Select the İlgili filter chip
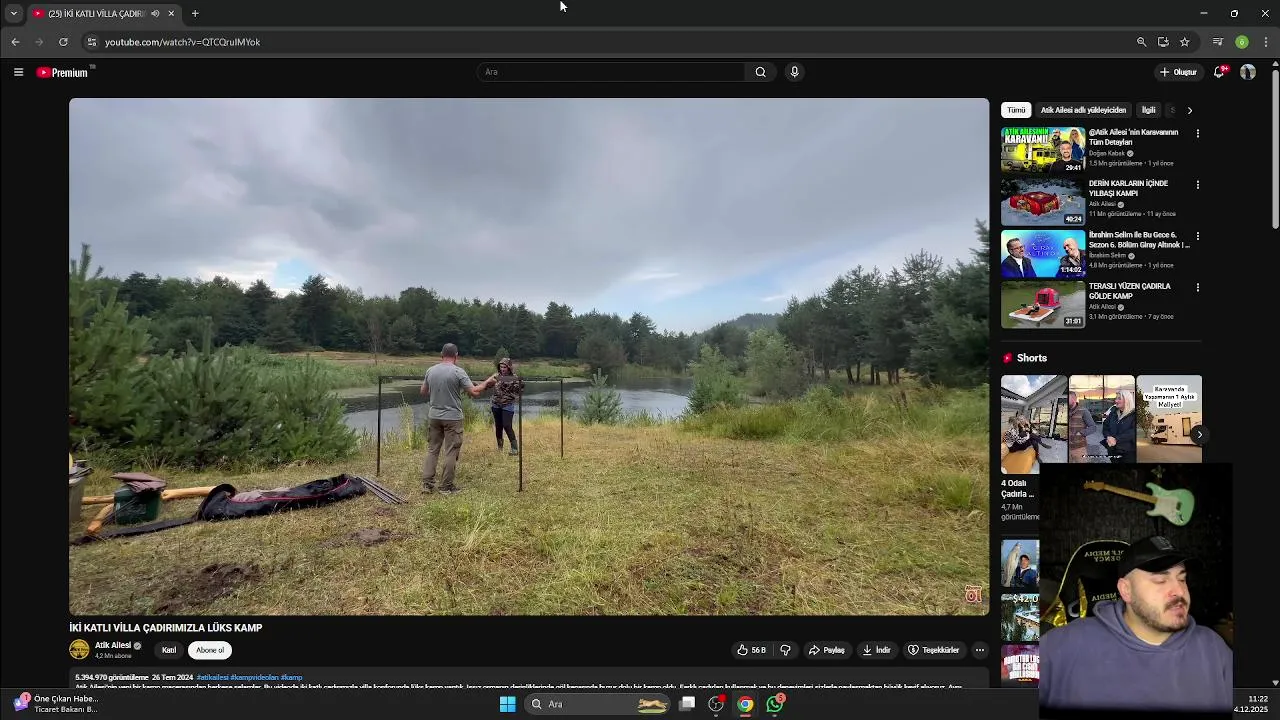The image size is (1280, 720). [1148, 110]
